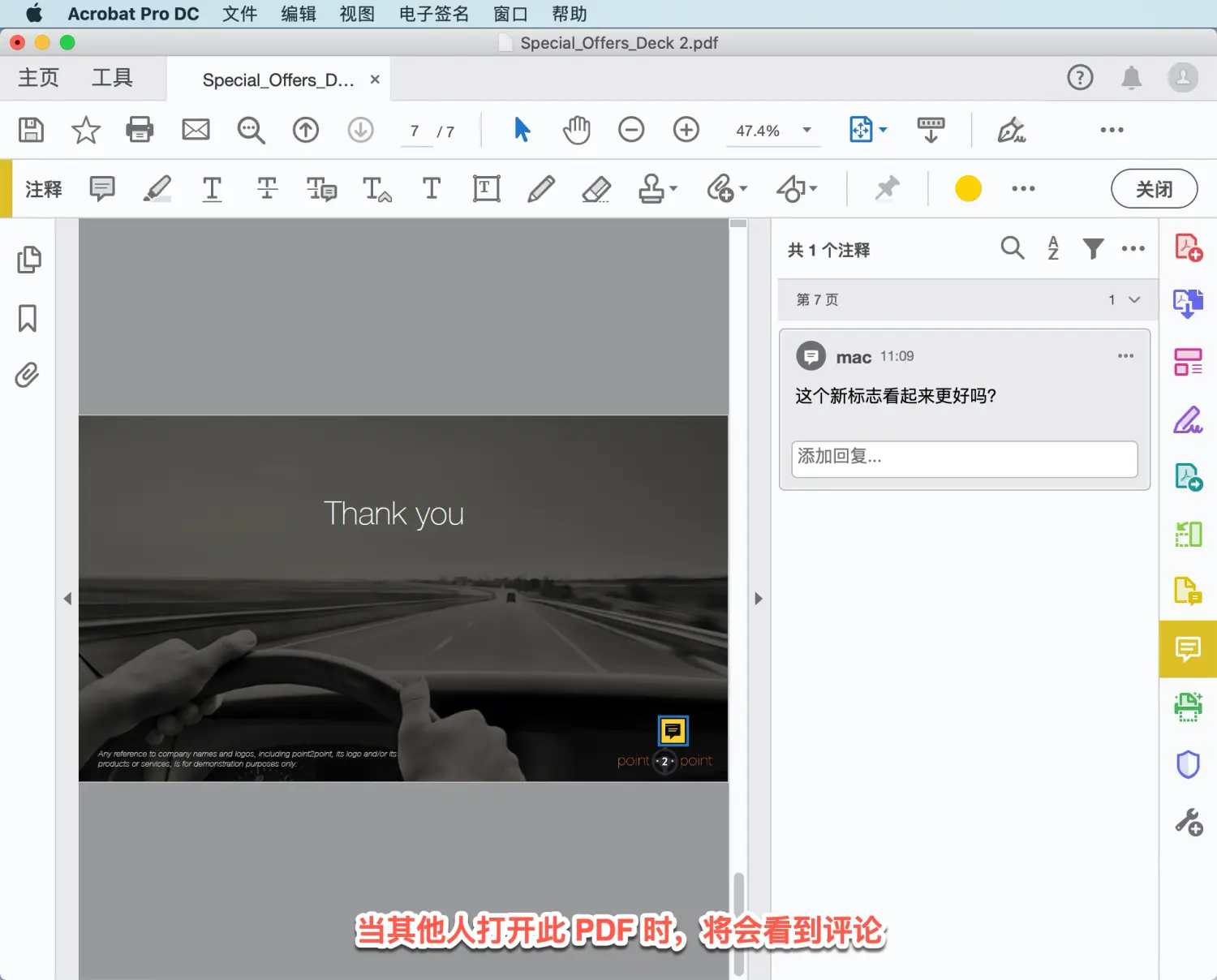Select the underline text tool

coord(212,189)
